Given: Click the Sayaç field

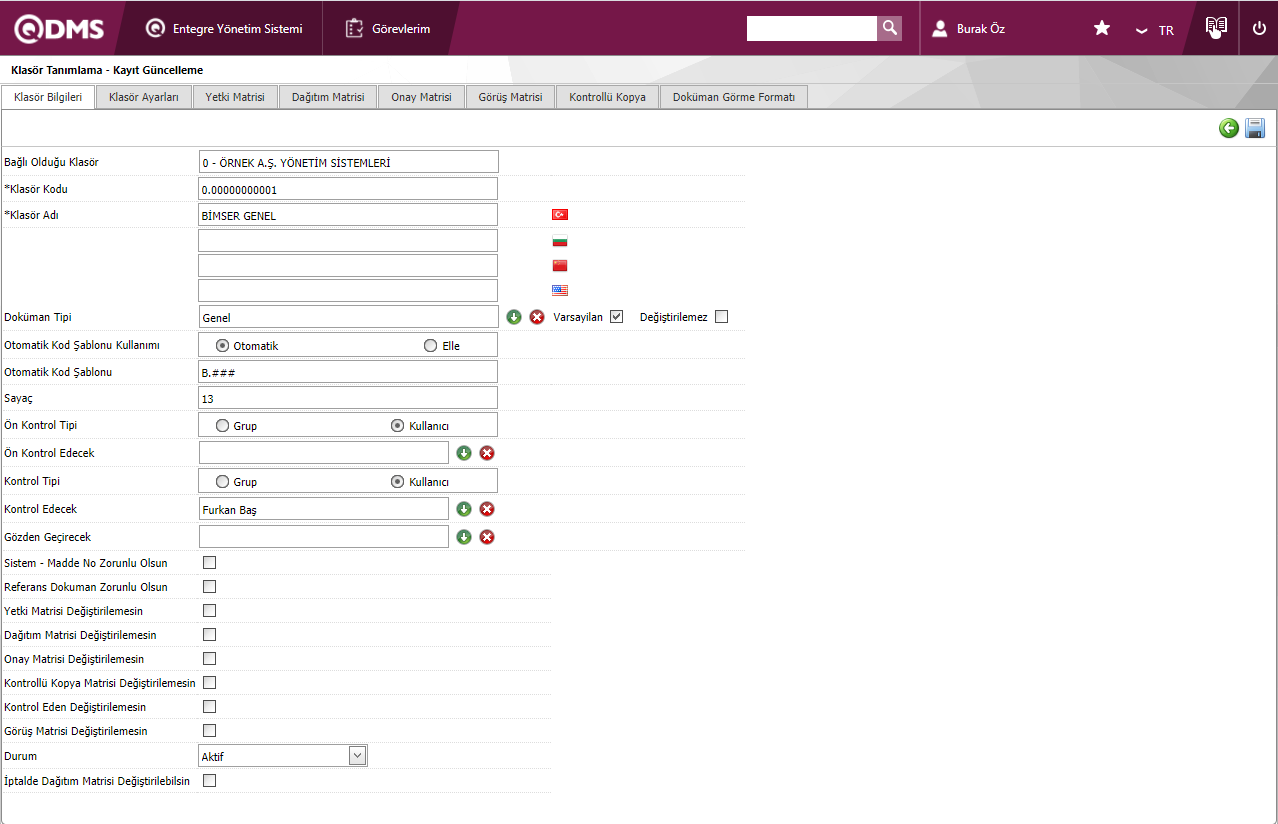Looking at the screenshot, I should pos(348,398).
